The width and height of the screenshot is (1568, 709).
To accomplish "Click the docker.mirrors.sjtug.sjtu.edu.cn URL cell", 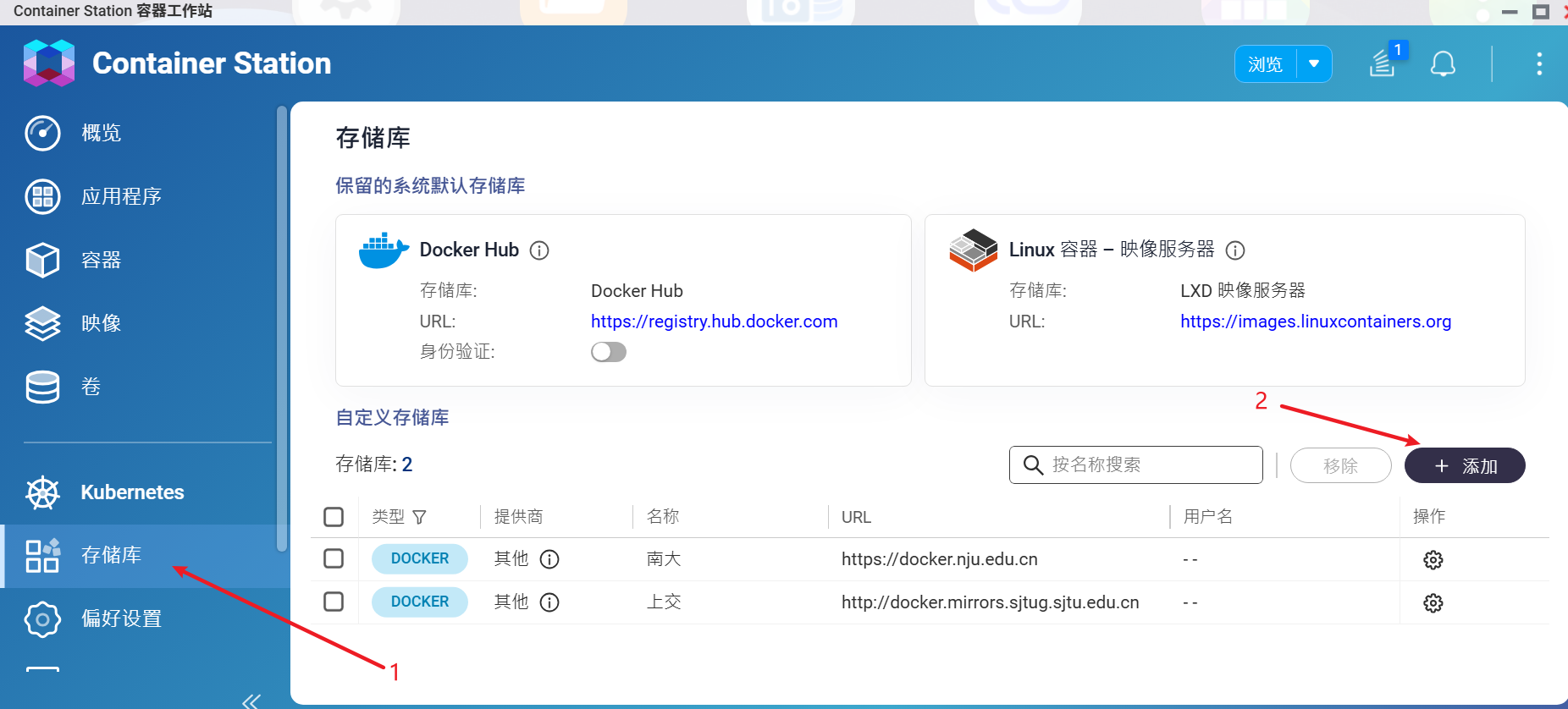I will pos(990,602).
